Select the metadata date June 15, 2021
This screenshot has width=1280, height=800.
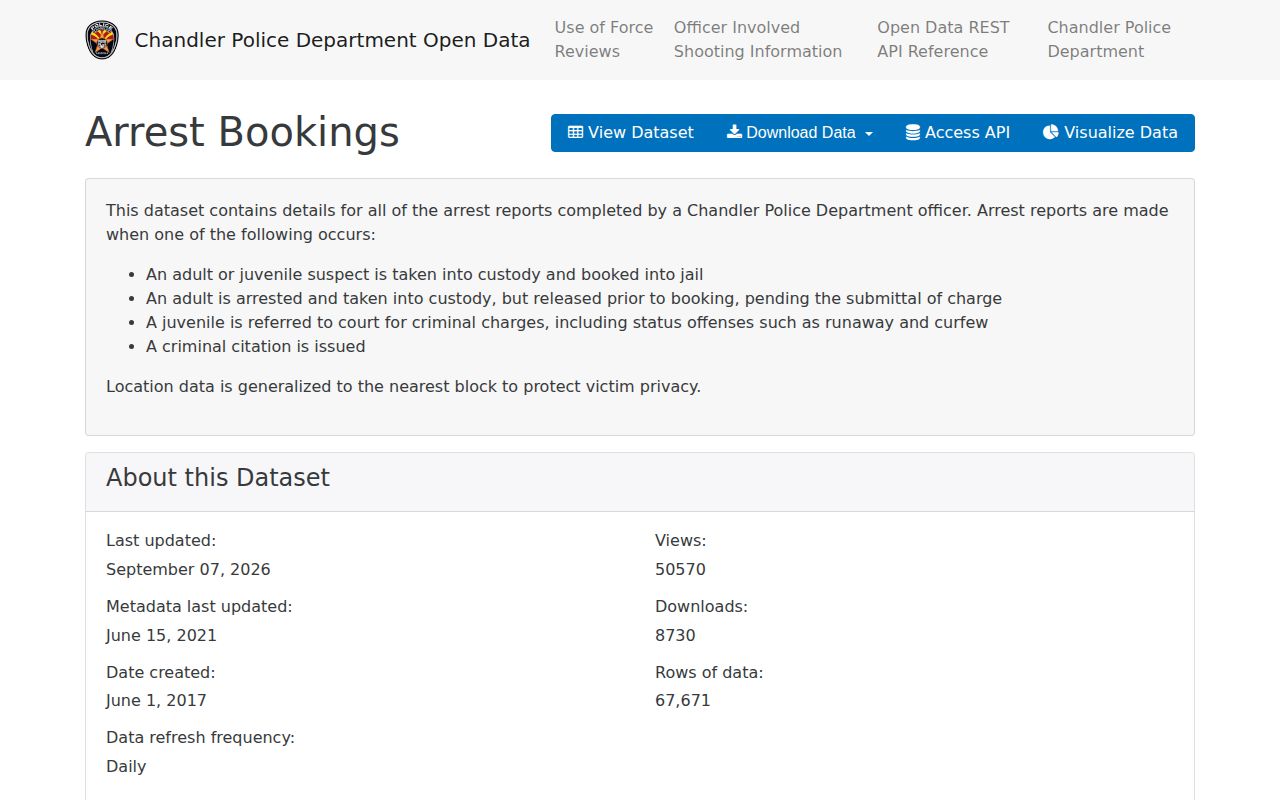click(161, 636)
